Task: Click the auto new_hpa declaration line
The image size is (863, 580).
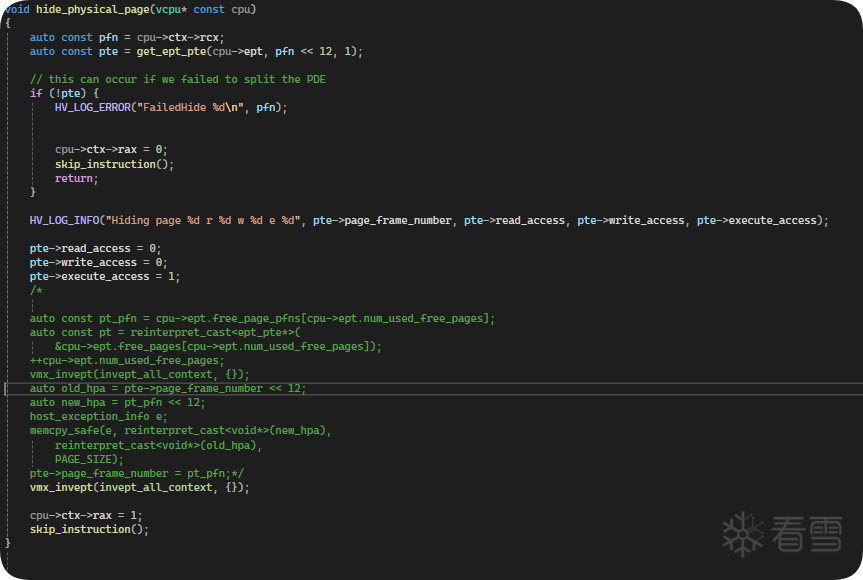Action: tap(117, 402)
